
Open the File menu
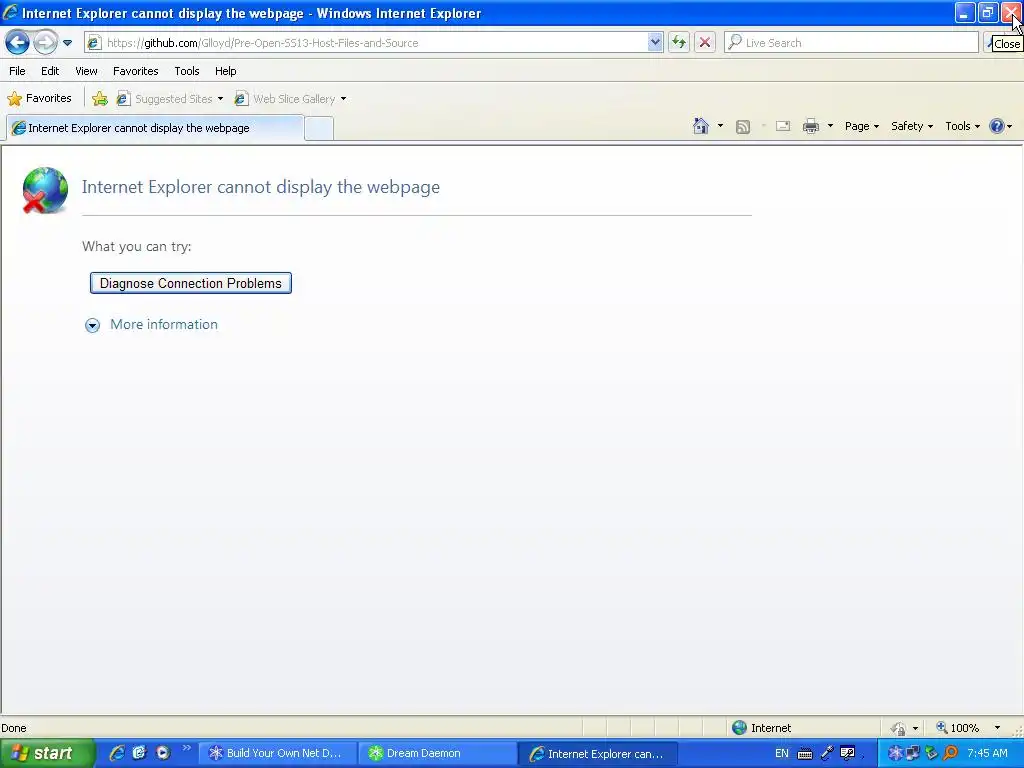pos(18,71)
